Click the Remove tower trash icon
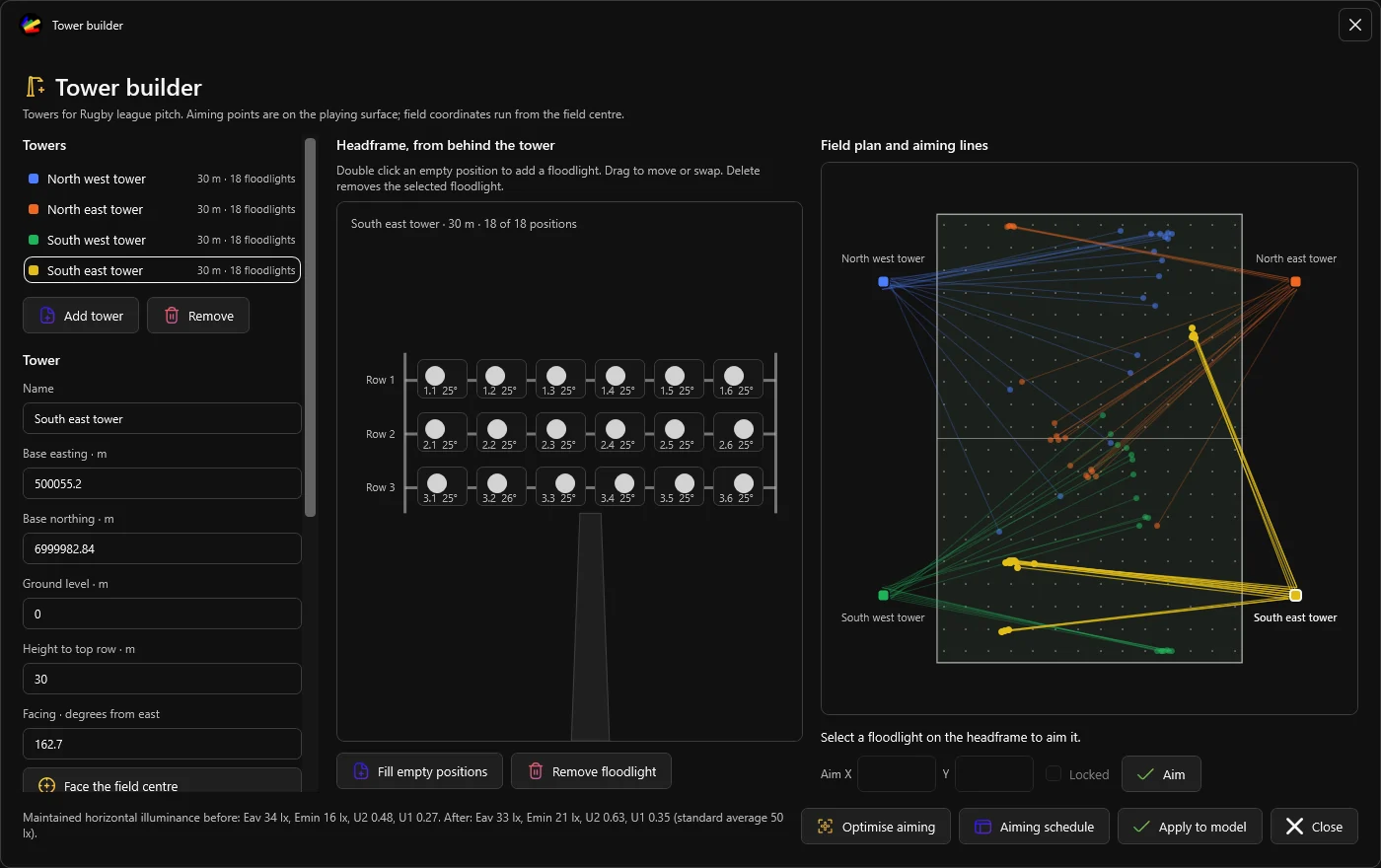This screenshot has width=1381, height=868. pyautogui.click(x=172, y=316)
